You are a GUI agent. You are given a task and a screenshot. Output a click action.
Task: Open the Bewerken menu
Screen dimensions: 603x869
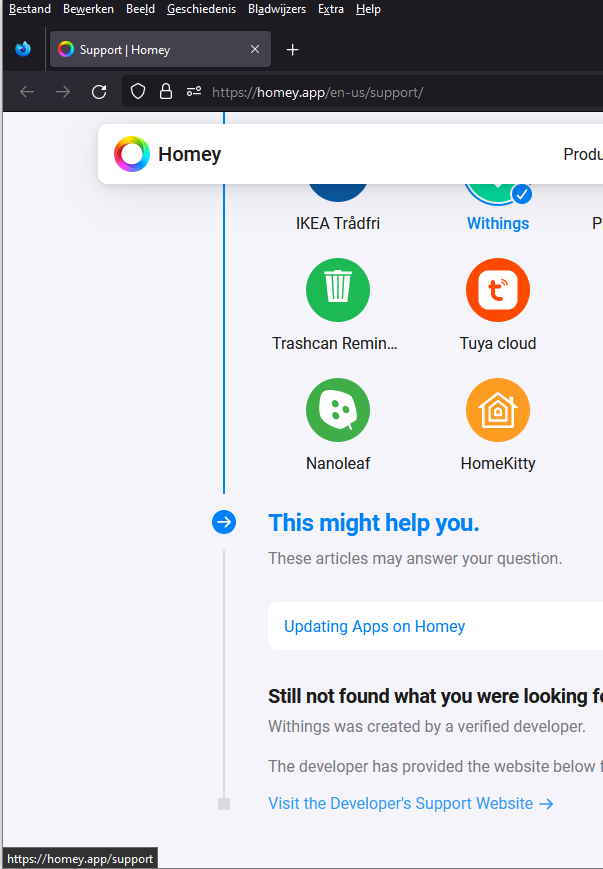88,9
